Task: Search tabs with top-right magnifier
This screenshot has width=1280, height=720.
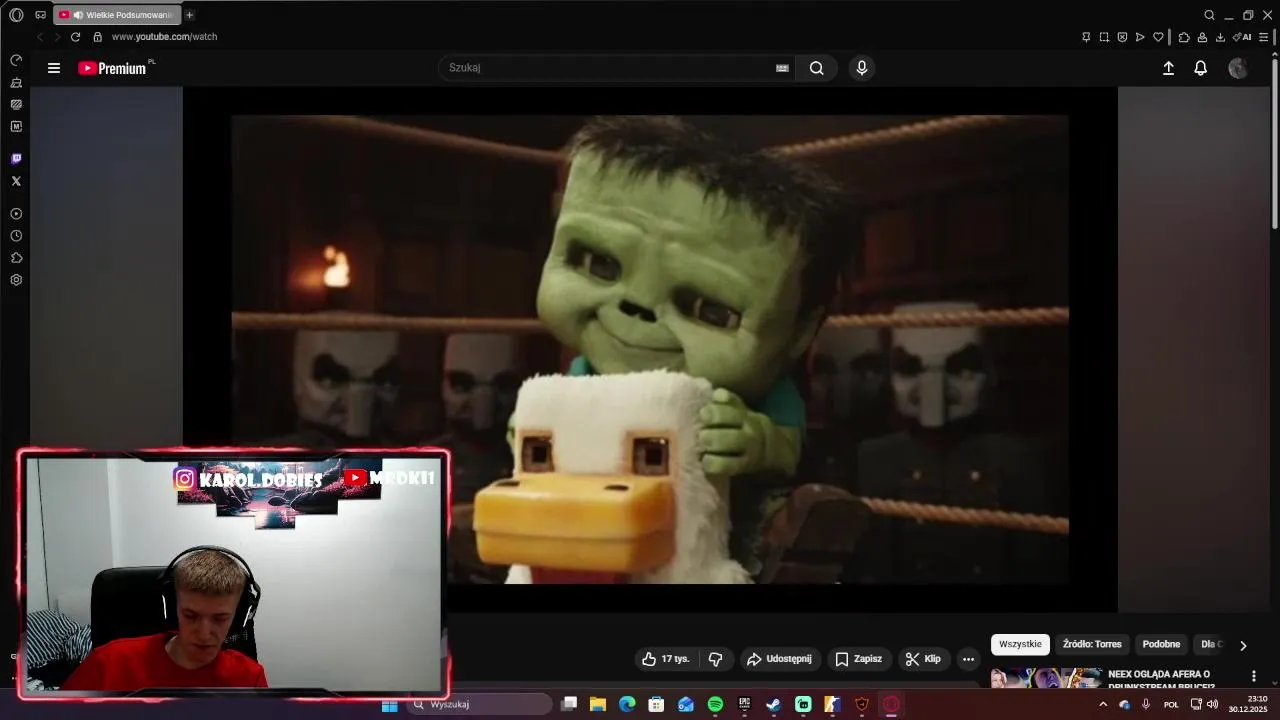Action: [1209, 15]
